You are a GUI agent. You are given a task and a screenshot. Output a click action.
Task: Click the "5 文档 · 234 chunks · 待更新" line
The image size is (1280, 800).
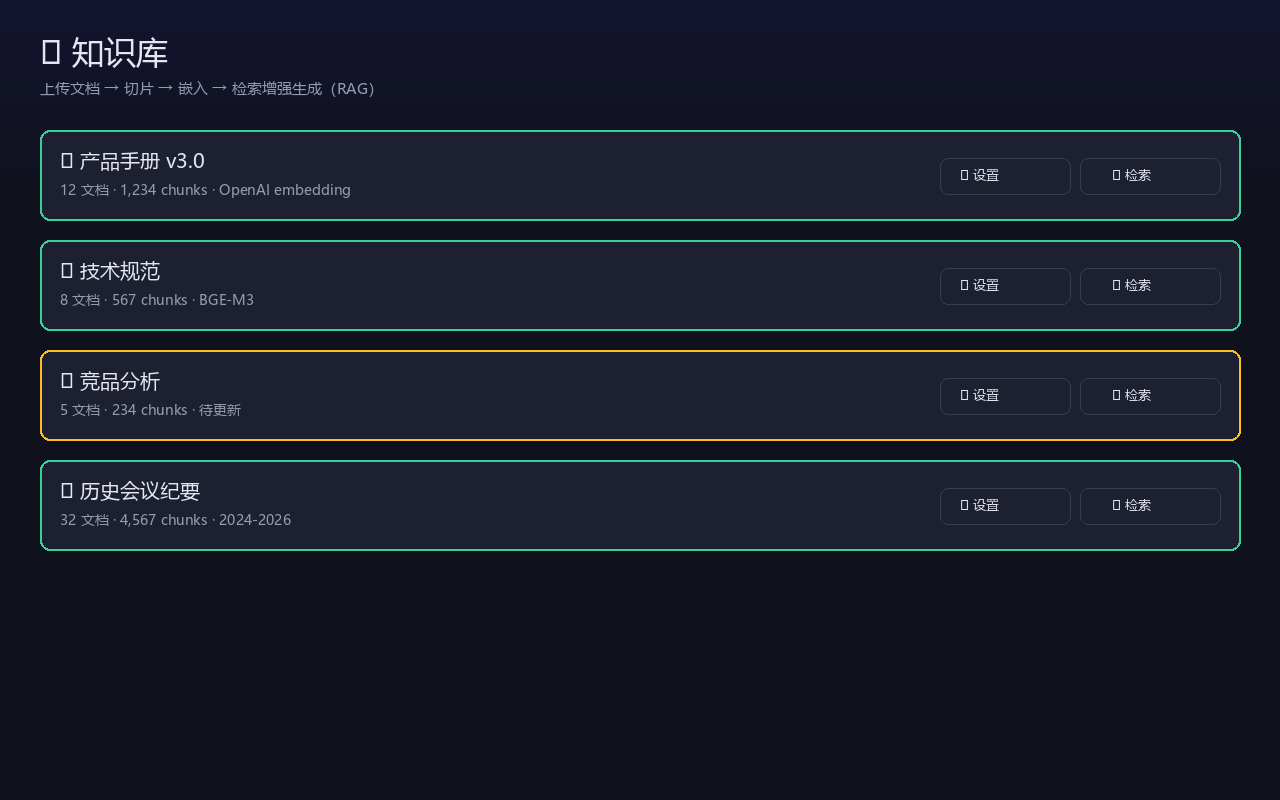pyautogui.click(x=150, y=410)
